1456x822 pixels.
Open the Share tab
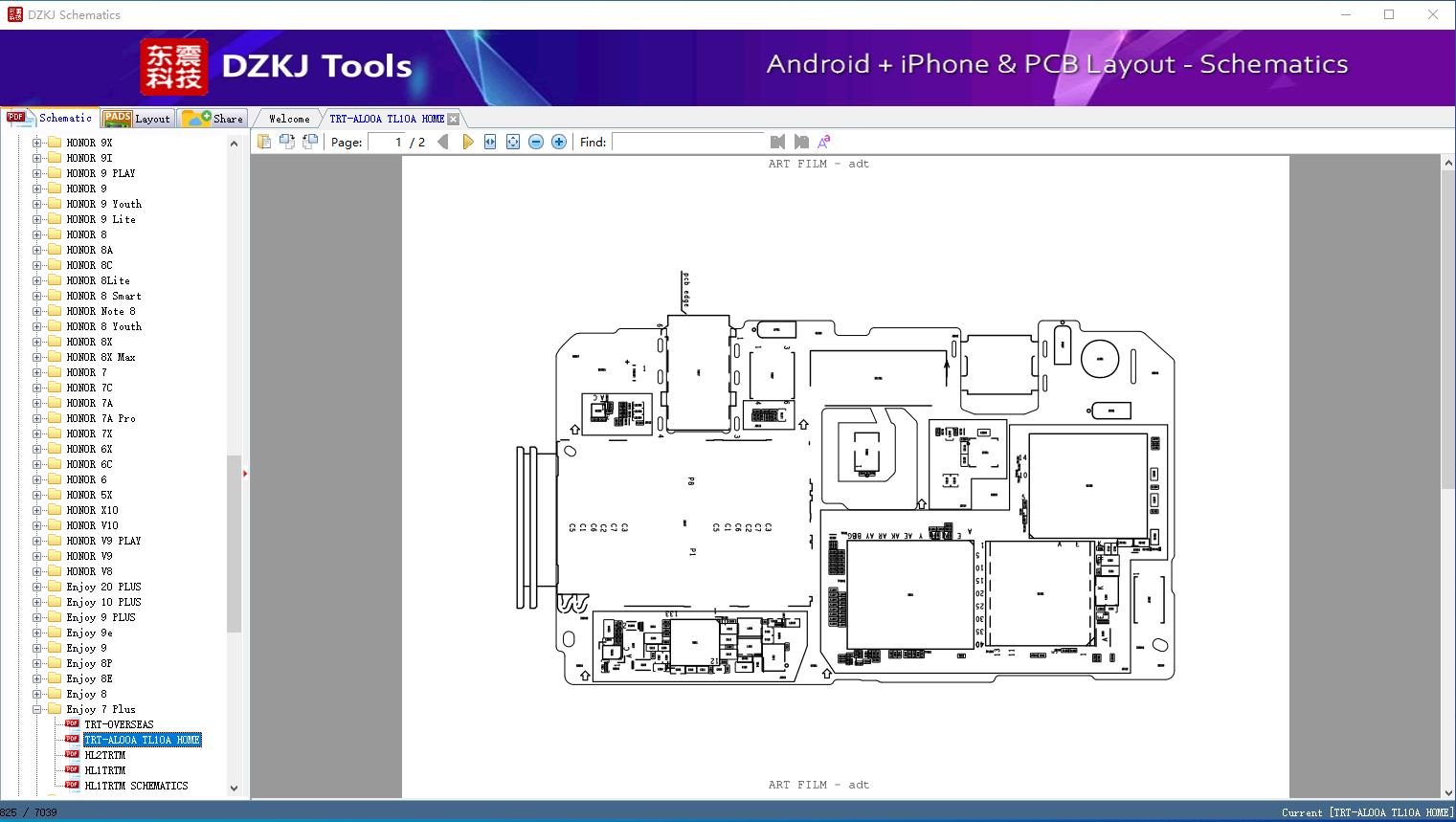pyautogui.click(x=213, y=118)
